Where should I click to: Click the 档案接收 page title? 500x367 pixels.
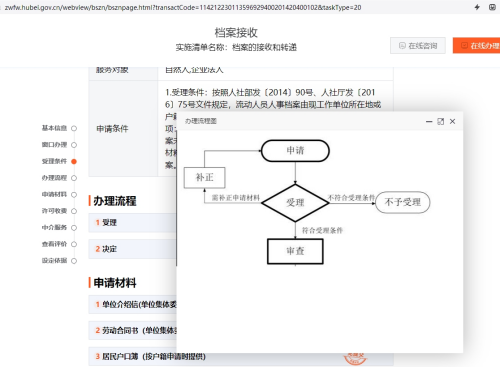(x=236, y=32)
